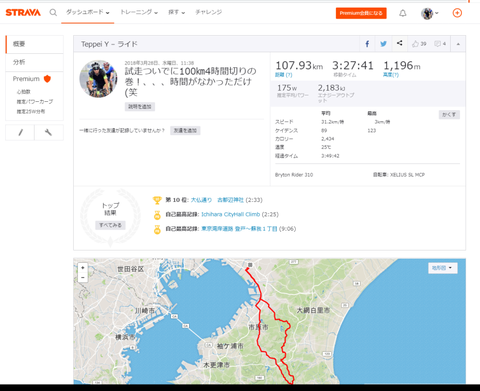This screenshot has height=391, width=480.
Task: Click the XELIUS SL MCP bike name
Action: point(407,175)
